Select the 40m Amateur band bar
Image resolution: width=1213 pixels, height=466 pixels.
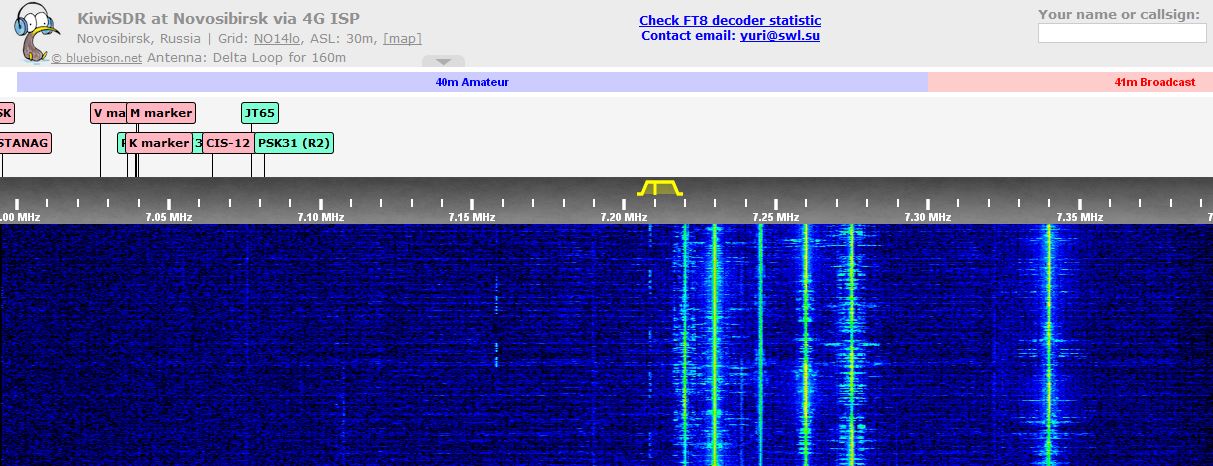click(472, 82)
